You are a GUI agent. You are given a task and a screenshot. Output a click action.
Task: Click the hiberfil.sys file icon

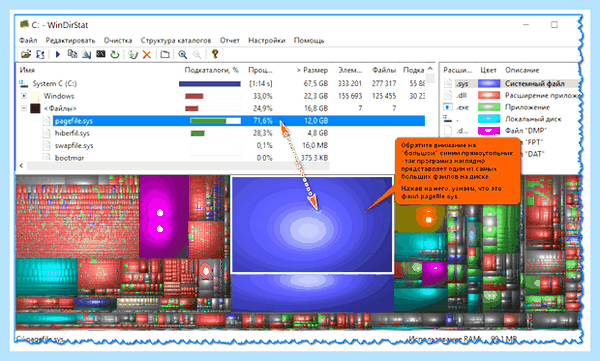[46, 133]
